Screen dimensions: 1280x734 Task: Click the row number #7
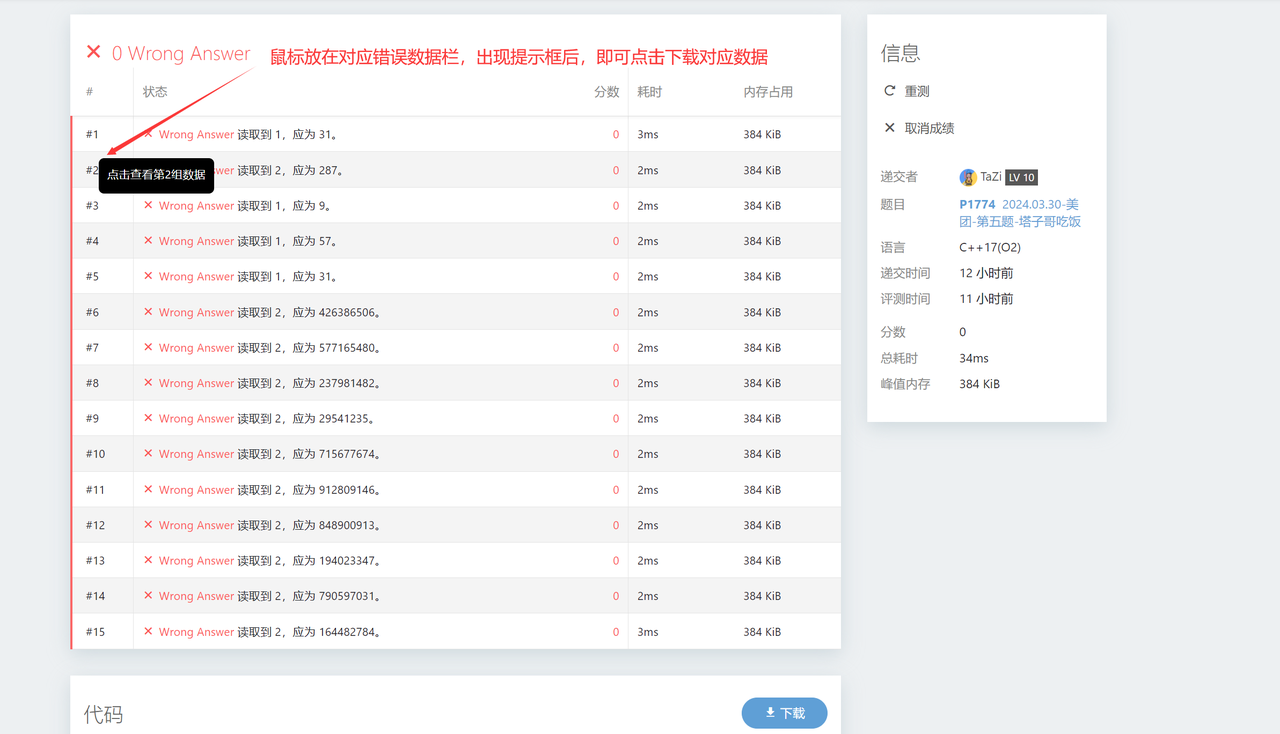pos(92,347)
